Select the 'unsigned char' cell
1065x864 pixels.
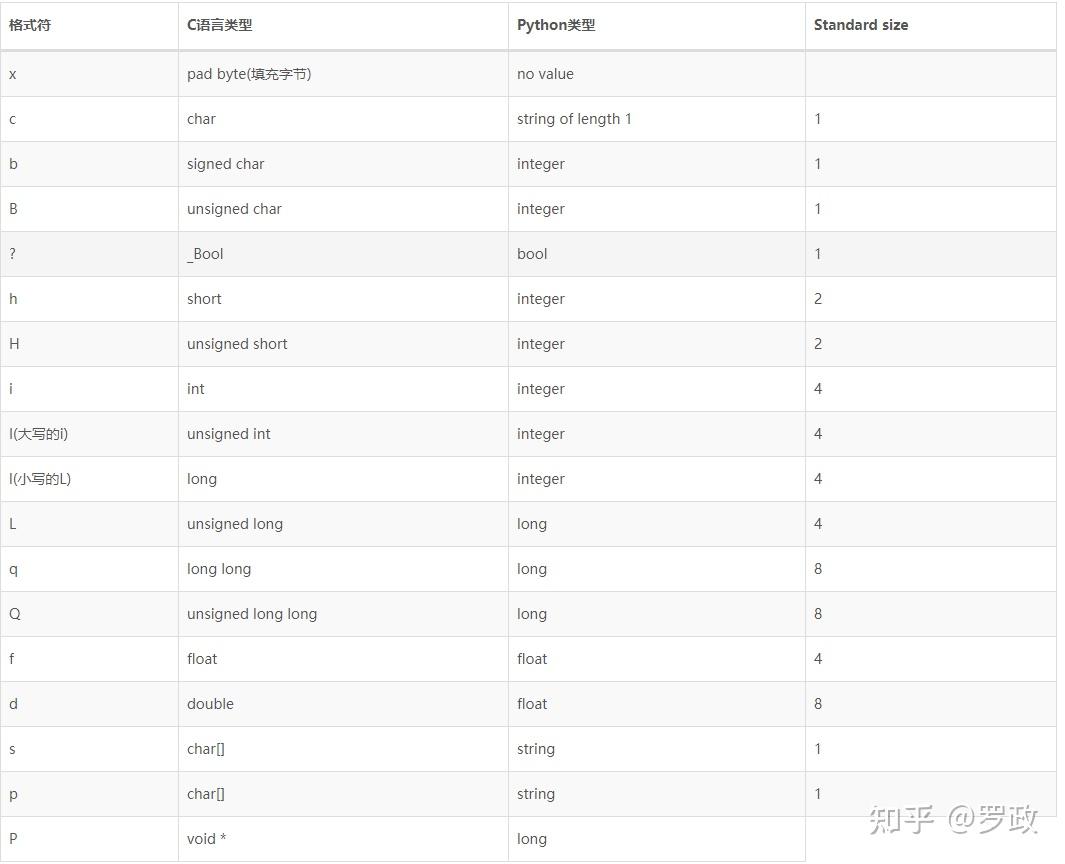point(234,209)
